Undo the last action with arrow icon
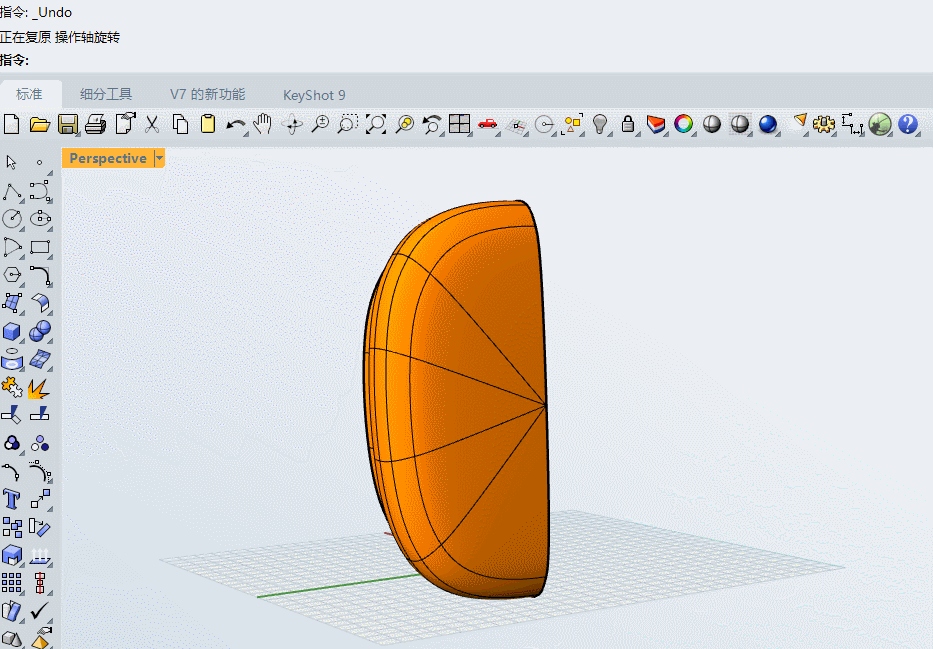This screenshot has width=933, height=649. point(236,125)
